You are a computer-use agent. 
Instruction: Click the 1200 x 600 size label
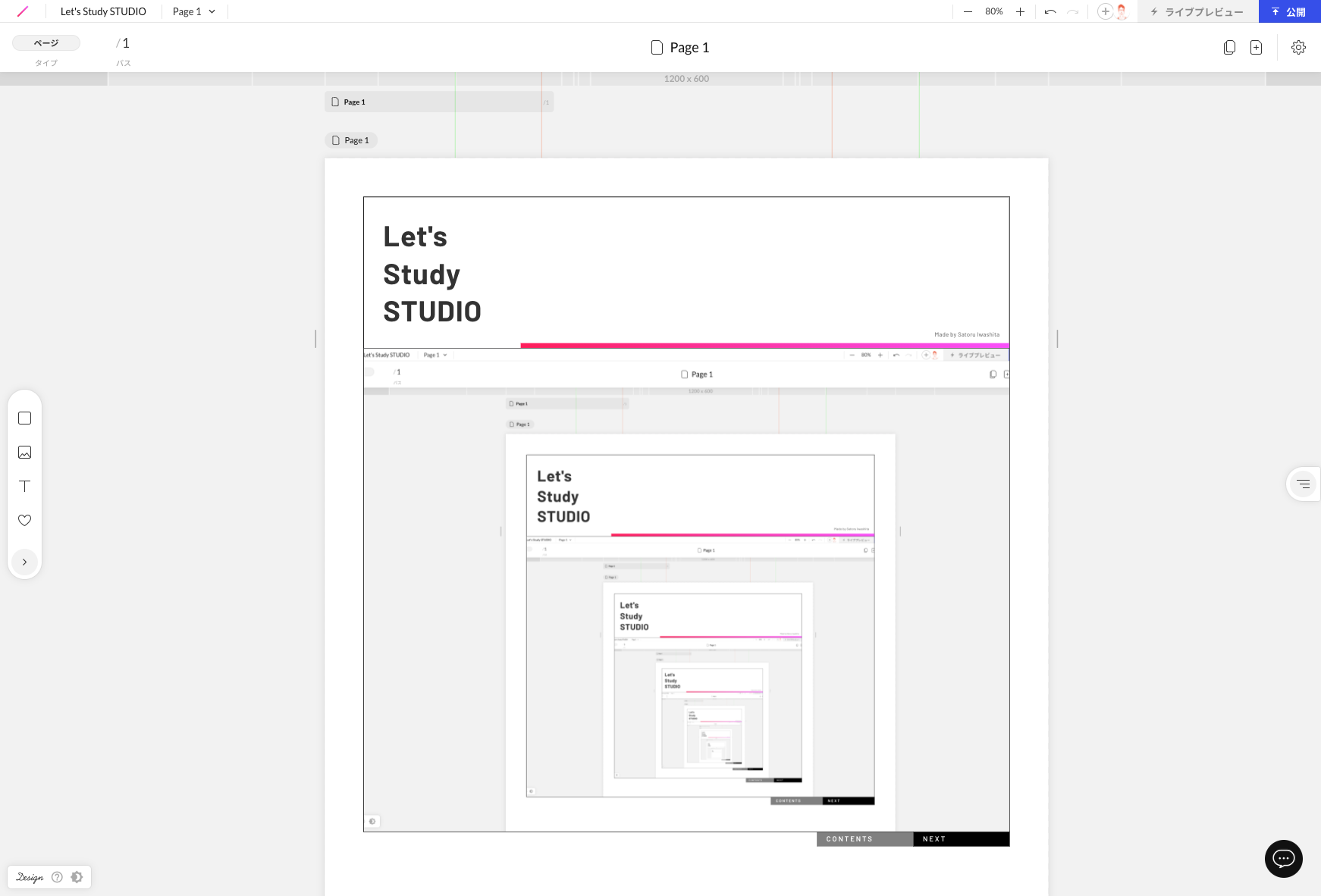click(x=686, y=79)
